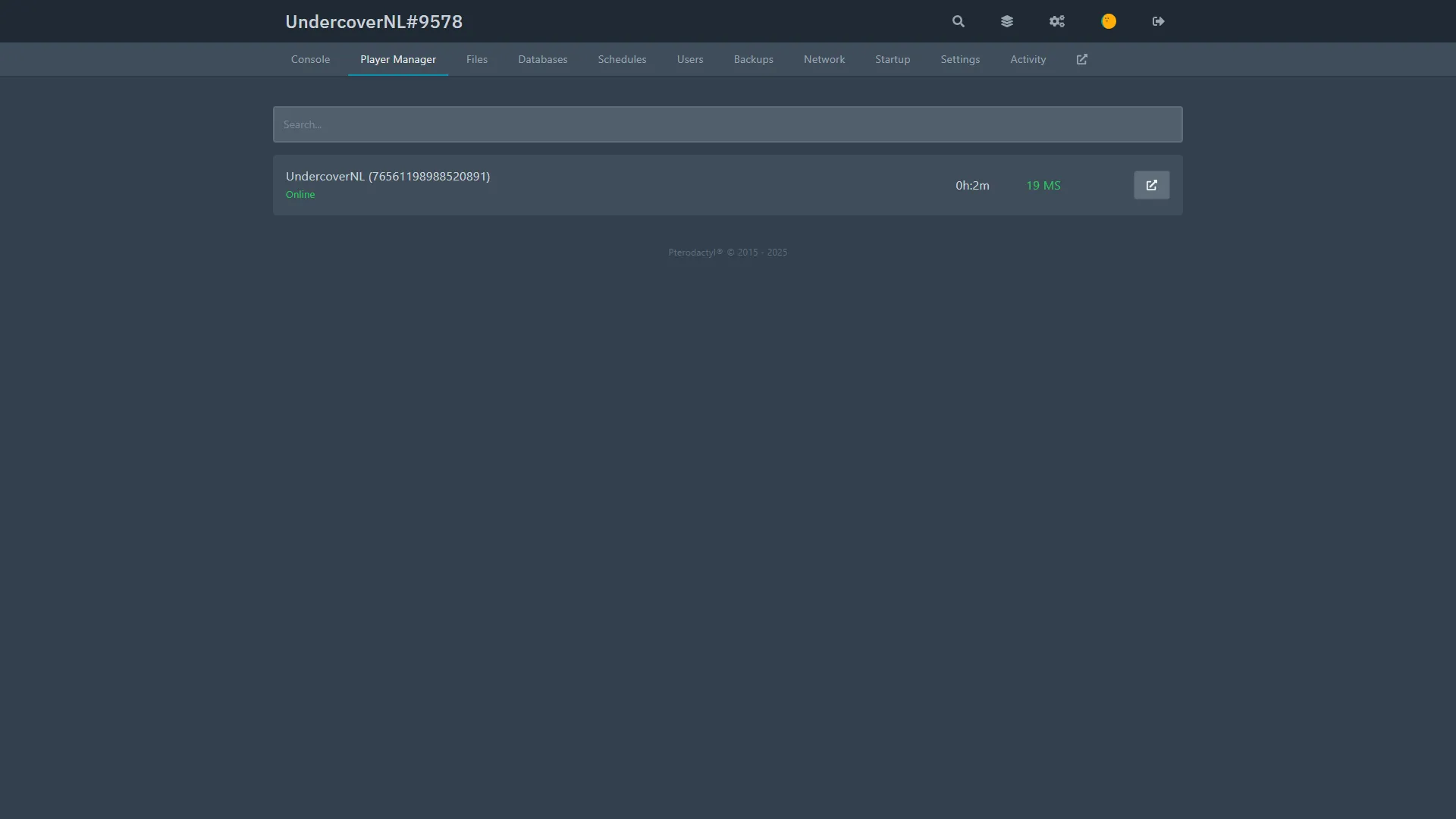Click the search magnifier icon in header
Image resolution: width=1456 pixels, height=819 pixels.
959,21
